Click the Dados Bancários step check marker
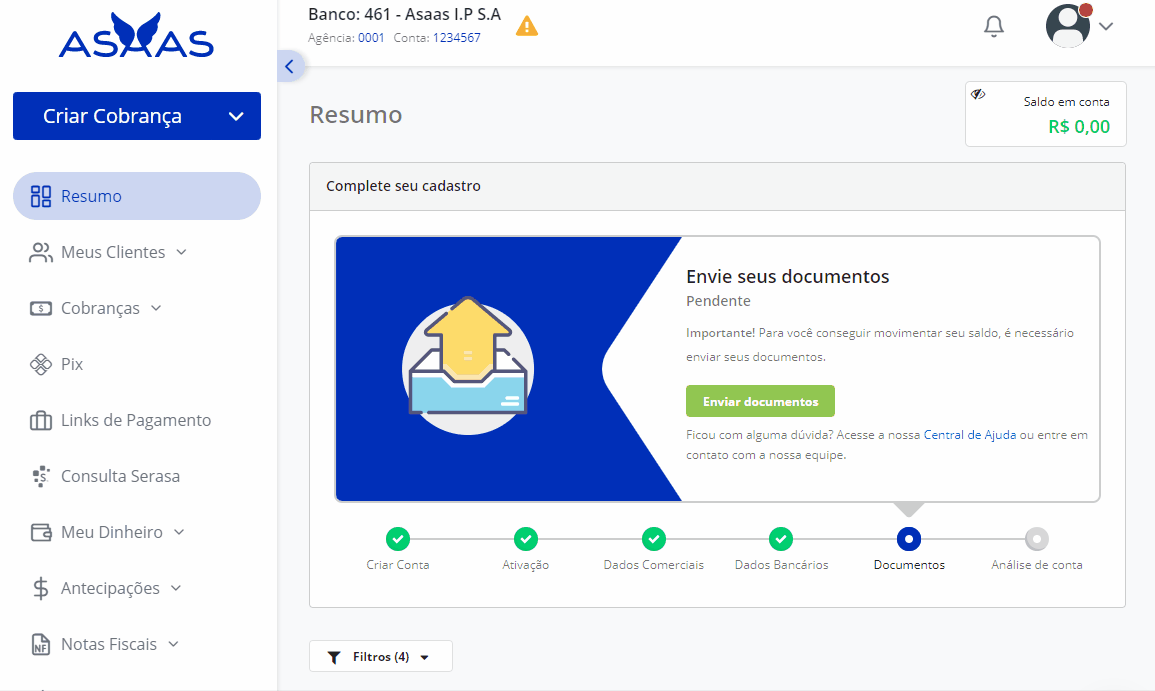Viewport: 1155px width, 691px height. pyautogui.click(x=781, y=539)
